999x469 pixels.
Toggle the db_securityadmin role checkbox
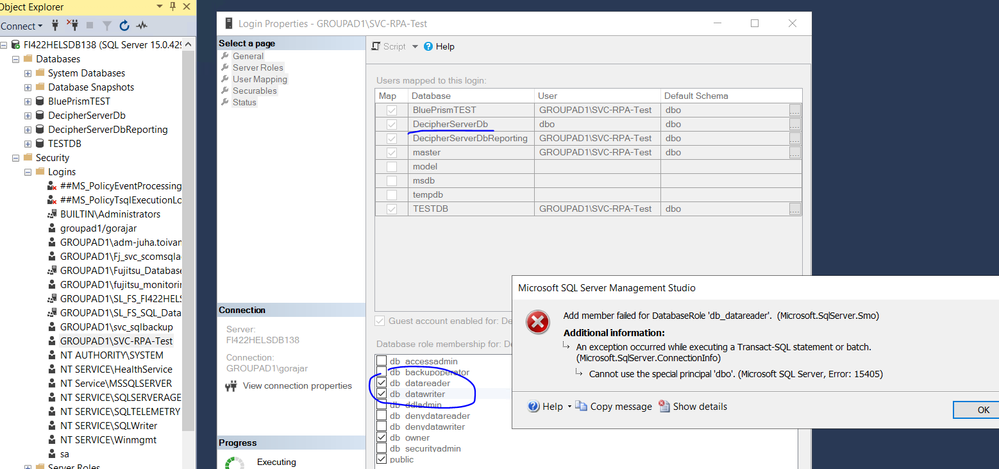[382, 449]
